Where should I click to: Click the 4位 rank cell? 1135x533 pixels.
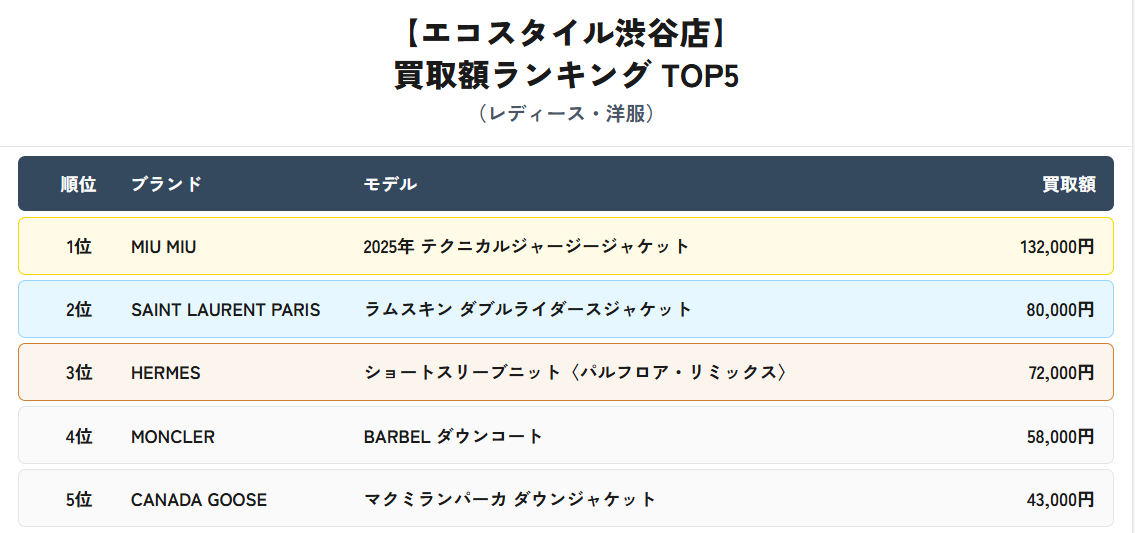pyautogui.click(x=78, y=437)
